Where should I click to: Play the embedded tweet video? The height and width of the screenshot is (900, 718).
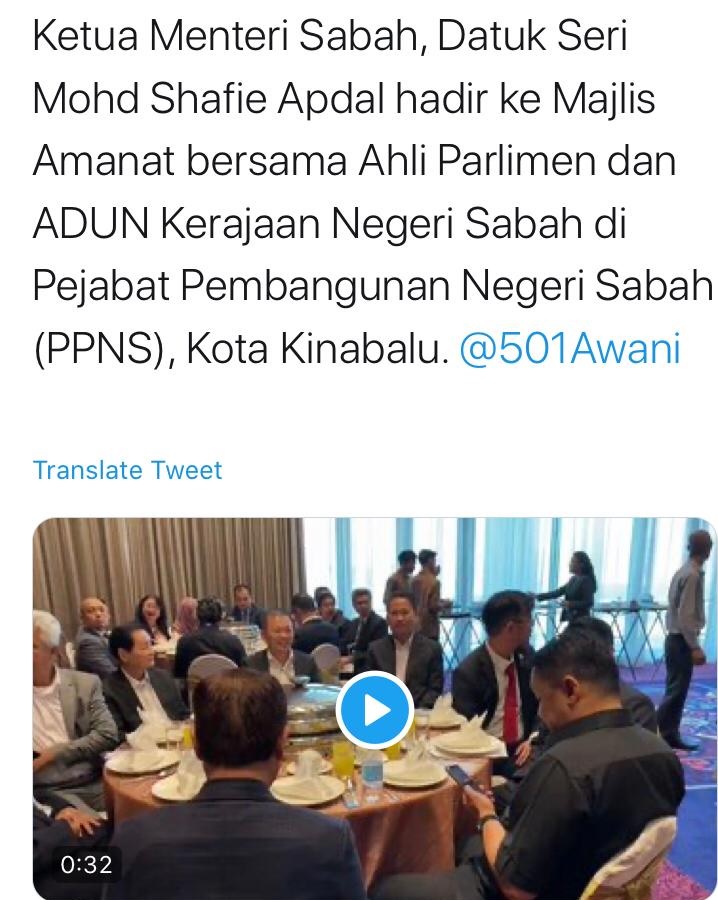click(375, 710)
